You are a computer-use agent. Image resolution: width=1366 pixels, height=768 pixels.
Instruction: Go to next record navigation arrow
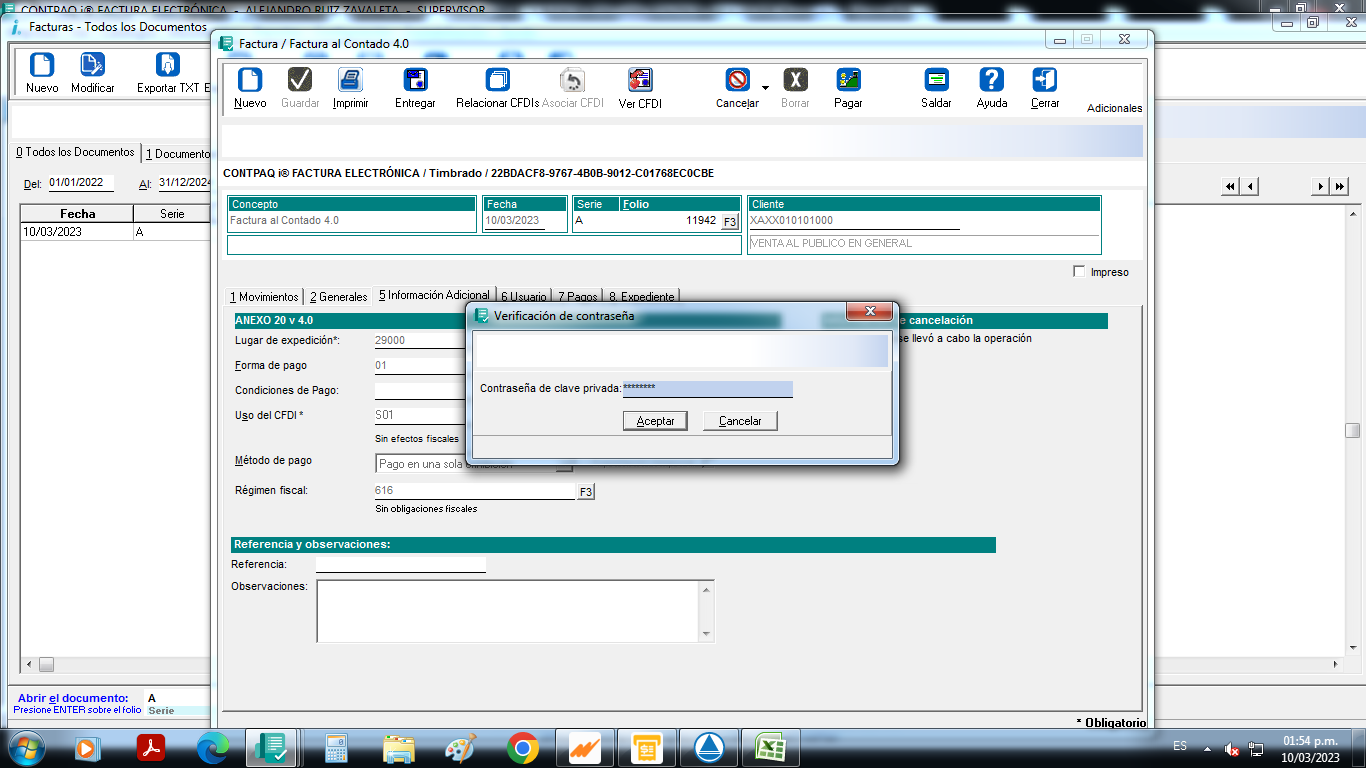tap(1321, 186)
